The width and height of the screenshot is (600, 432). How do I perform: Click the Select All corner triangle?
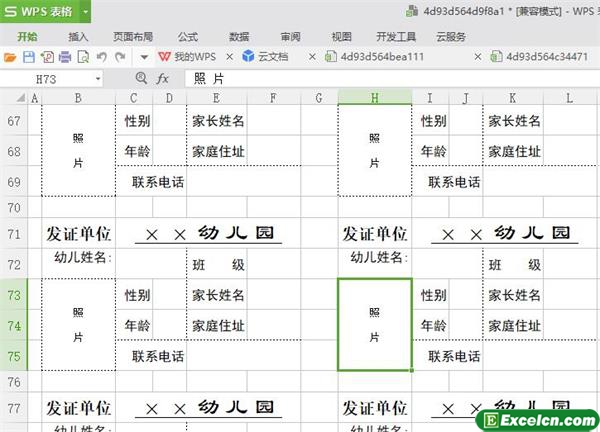pos(21,98)
